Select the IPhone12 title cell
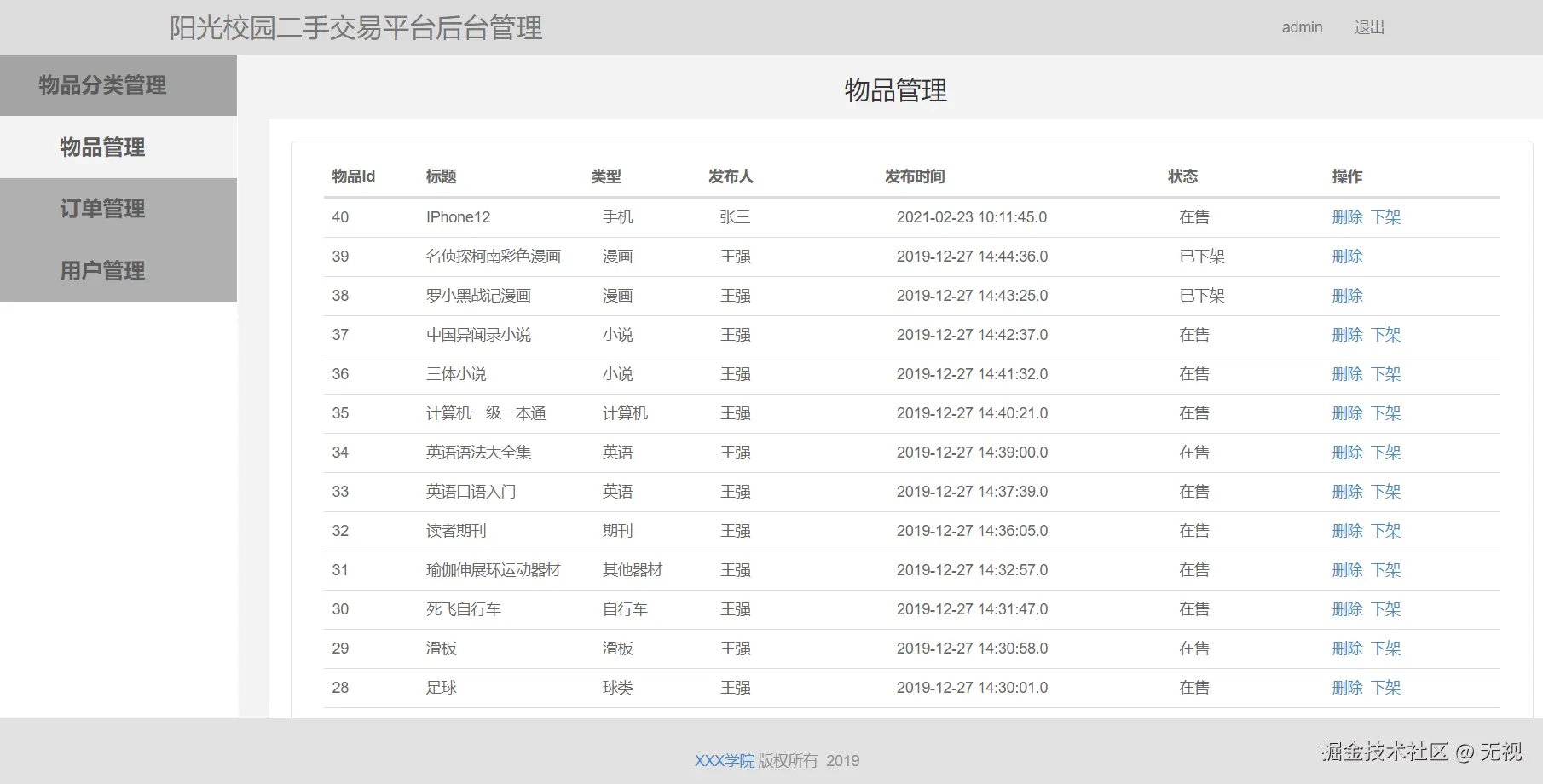 [458, 217]
